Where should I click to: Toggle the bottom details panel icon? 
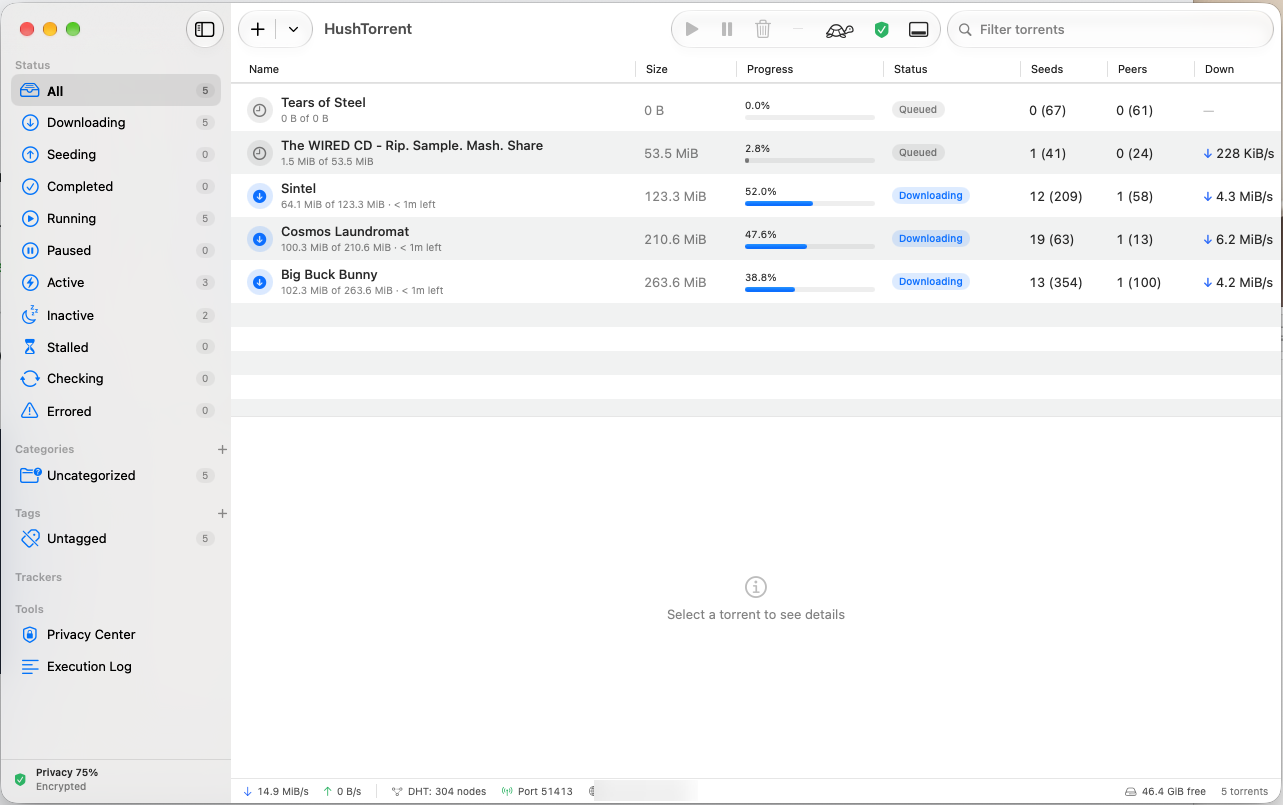(x=918, y=30)
